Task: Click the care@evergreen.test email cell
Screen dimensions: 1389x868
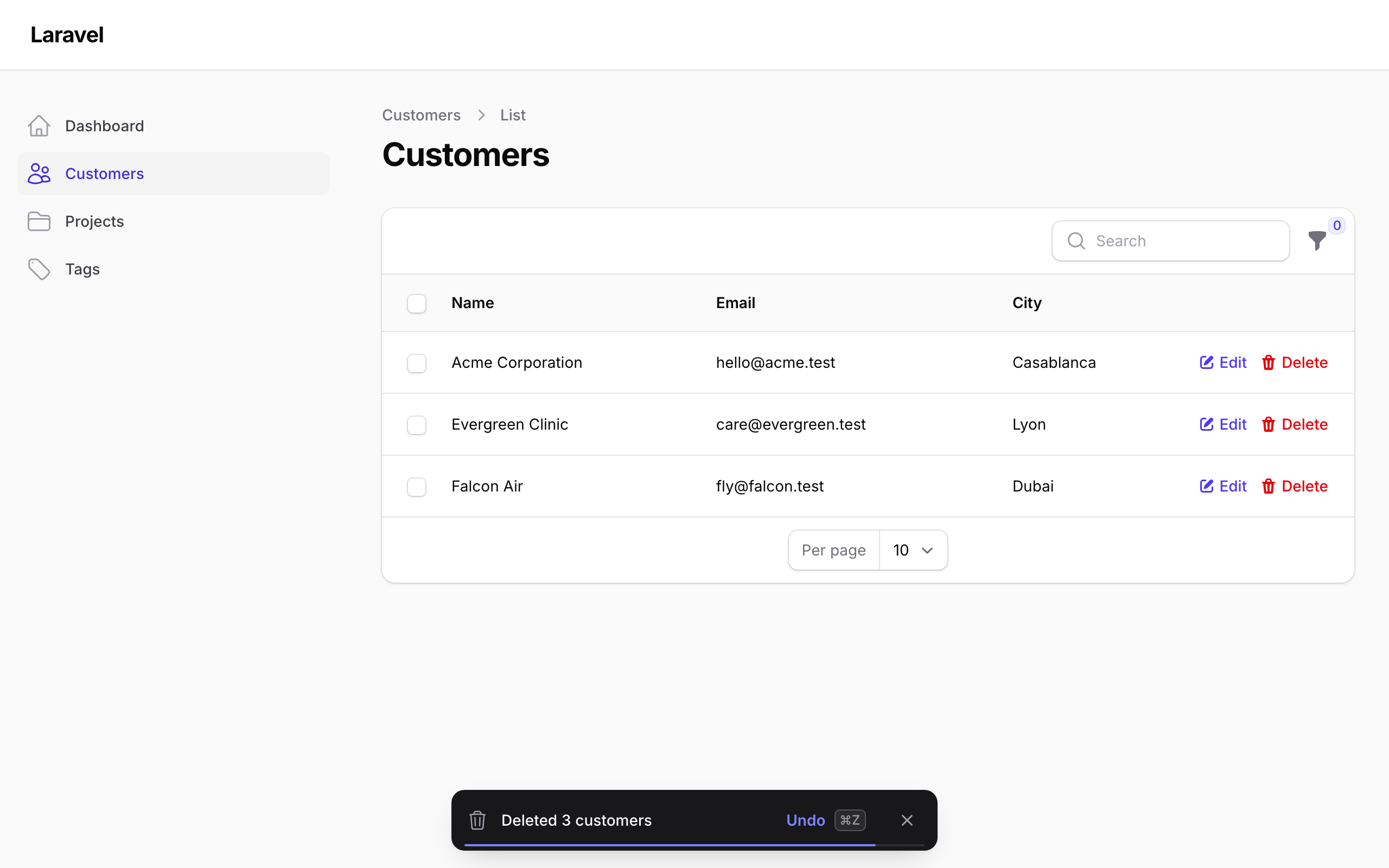Action: (791, 424)
